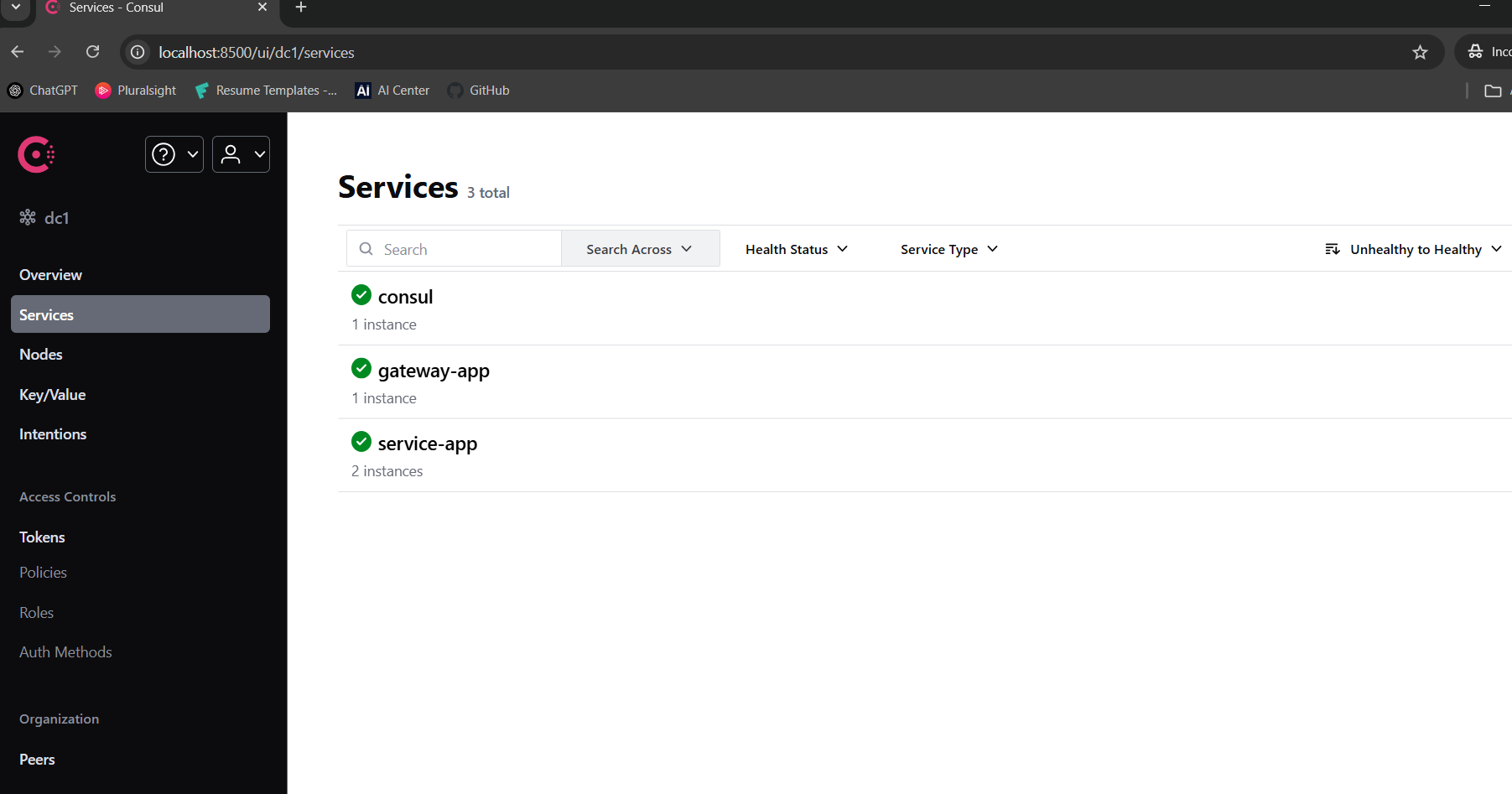Open the ChatGPT bookmark icon
The image size is (1512, 794).
[14, 90]
